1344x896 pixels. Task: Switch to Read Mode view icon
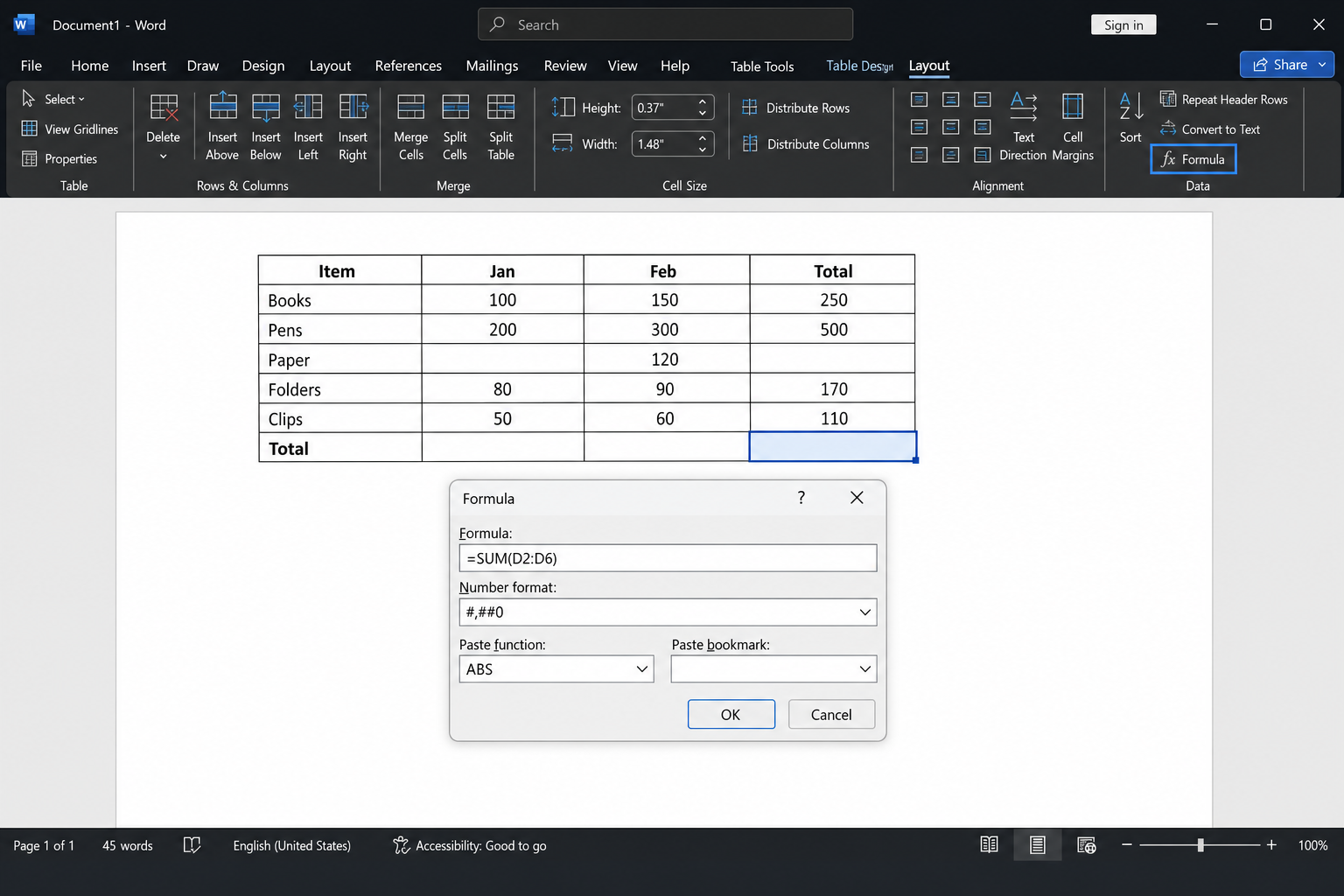point(989,845)
